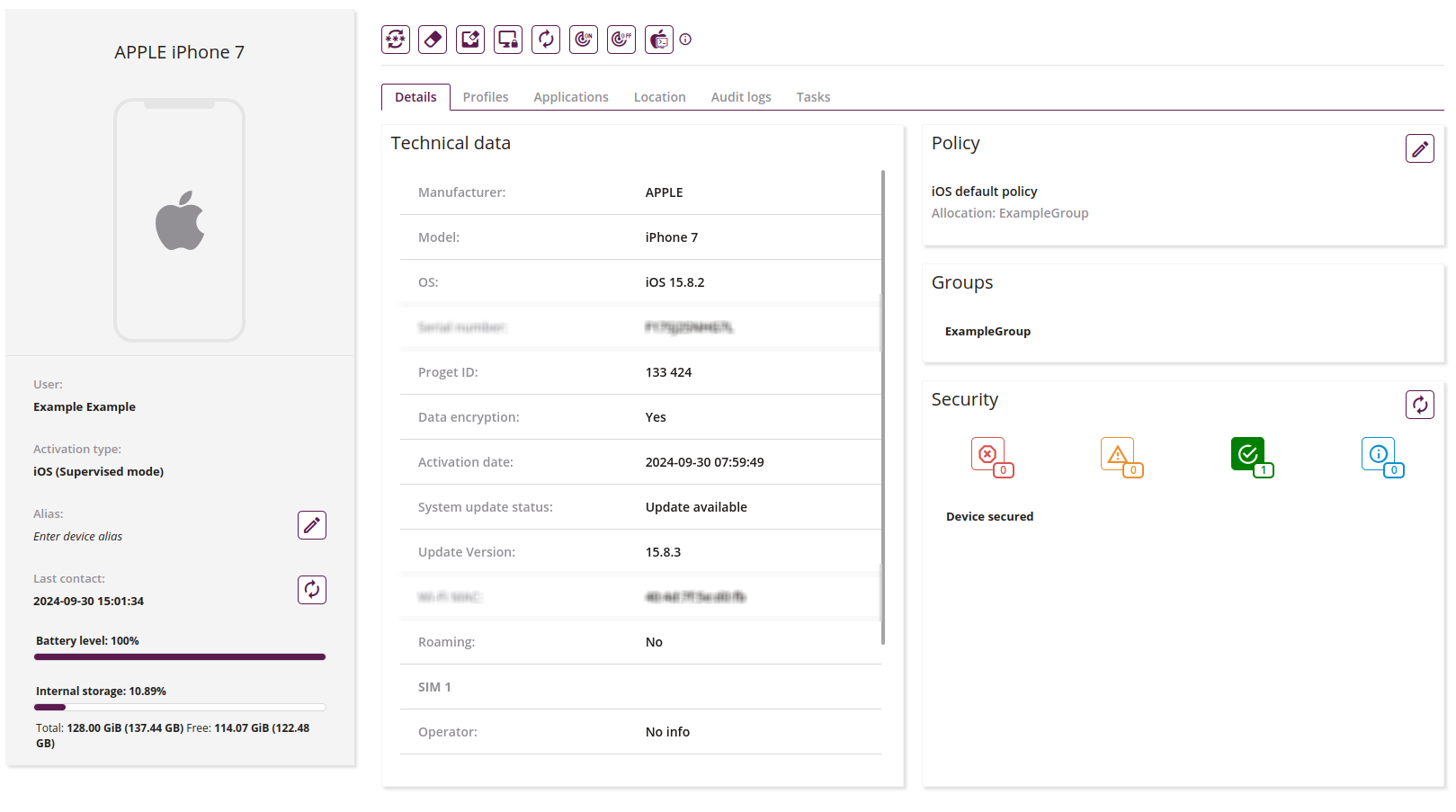This screenshot has width=1456, height=812.
Task: Click the ExampleGroup group entry
Action: [987, 332]
